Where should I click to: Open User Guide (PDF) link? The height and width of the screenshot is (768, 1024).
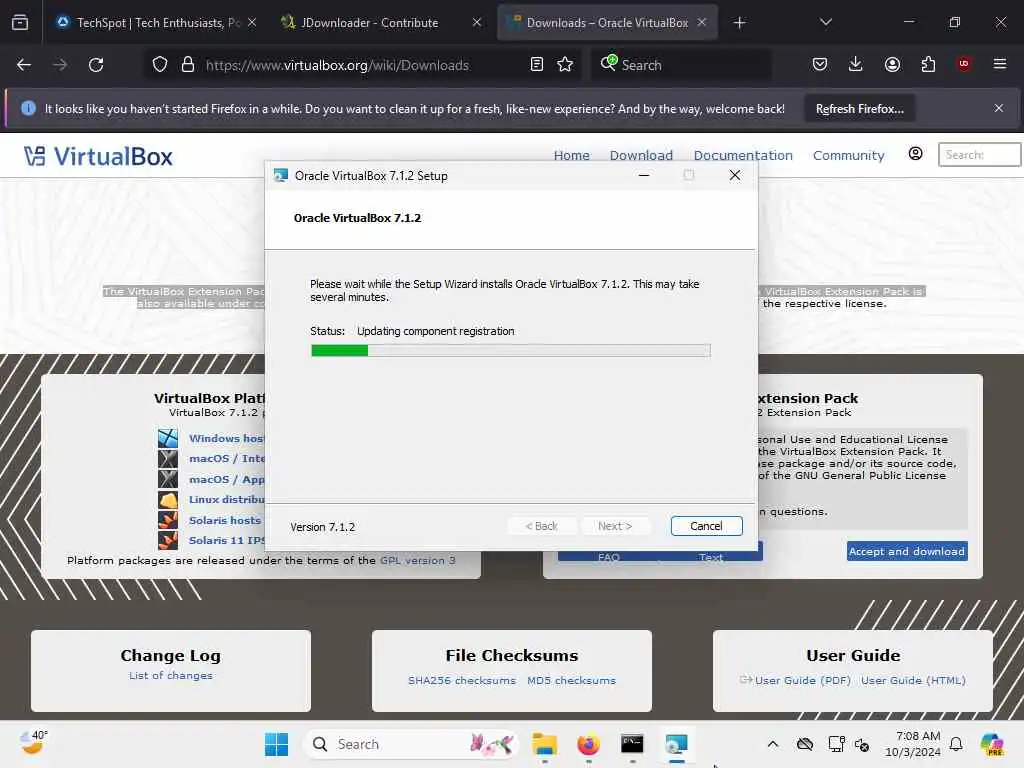(x=803, y=680)
